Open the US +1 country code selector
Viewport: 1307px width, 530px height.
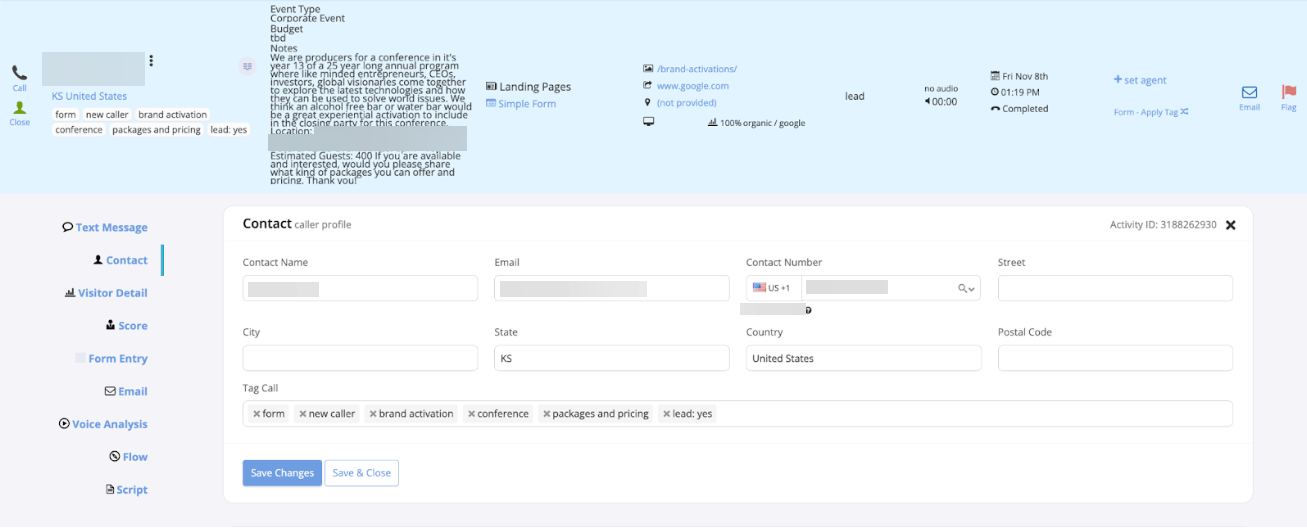click(x=772, y=288)
